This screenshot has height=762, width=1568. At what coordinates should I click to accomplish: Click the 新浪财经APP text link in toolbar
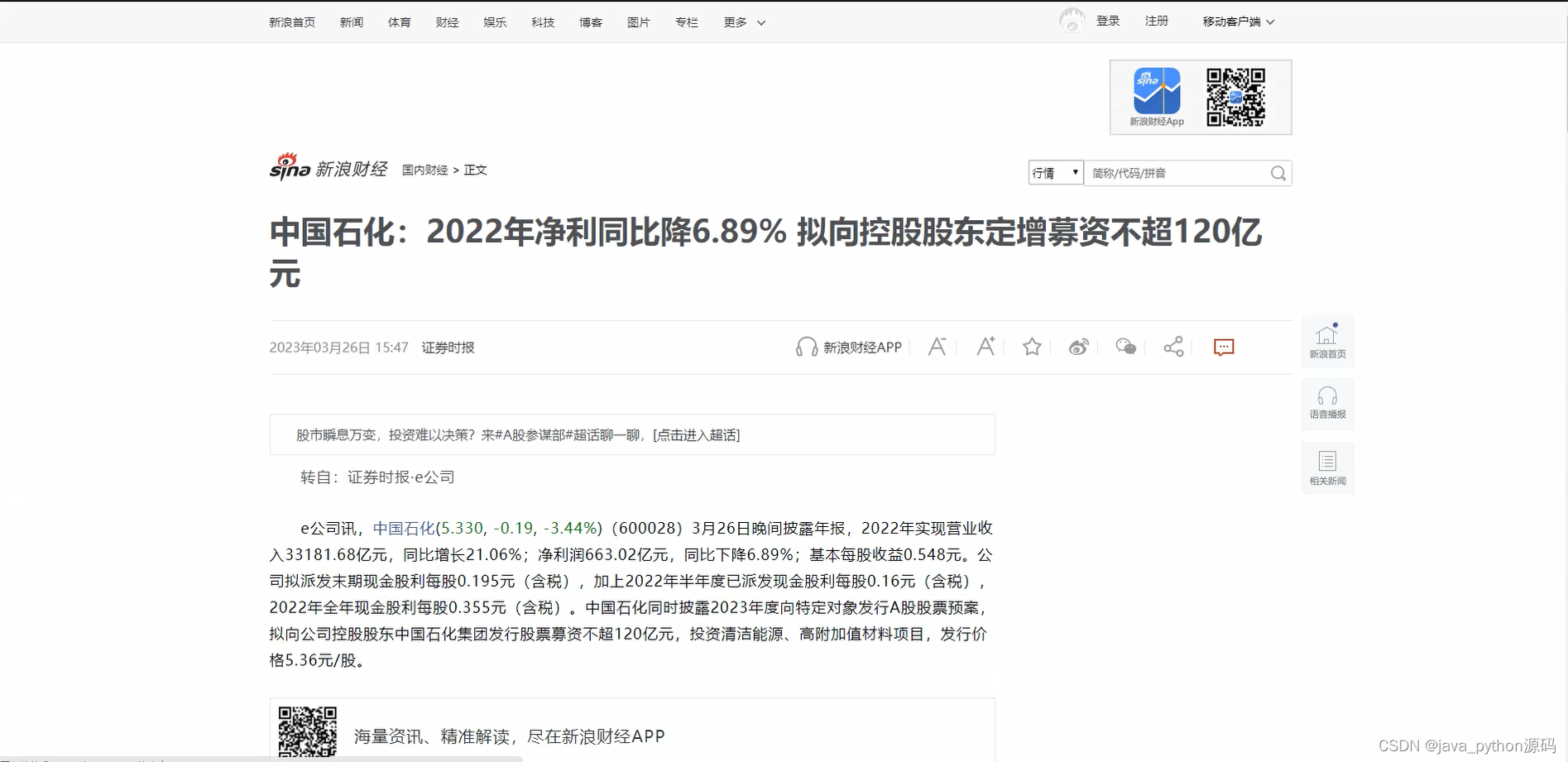862,347
